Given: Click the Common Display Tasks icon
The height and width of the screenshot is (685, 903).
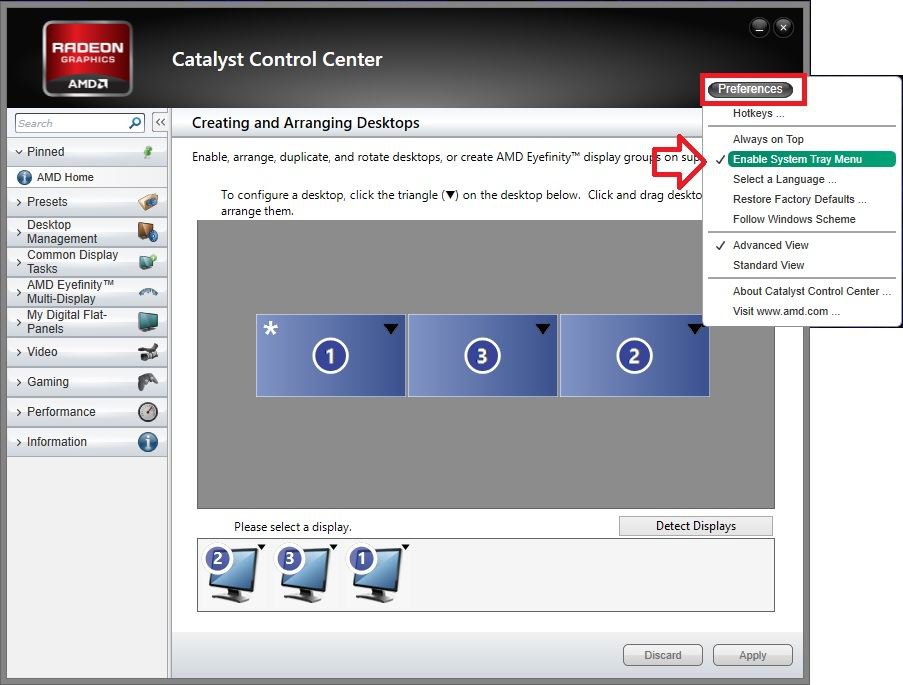Looking at the screenshot, I should [x=148, y=262].
